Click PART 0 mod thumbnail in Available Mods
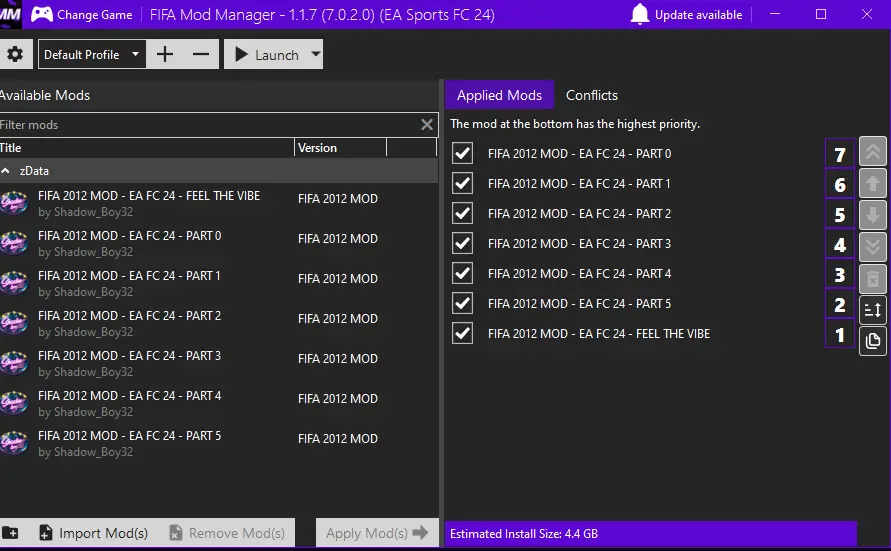Image resolution: width=891 pixels, height=551 pixels. pyautogui.click(x=14, y=243)
